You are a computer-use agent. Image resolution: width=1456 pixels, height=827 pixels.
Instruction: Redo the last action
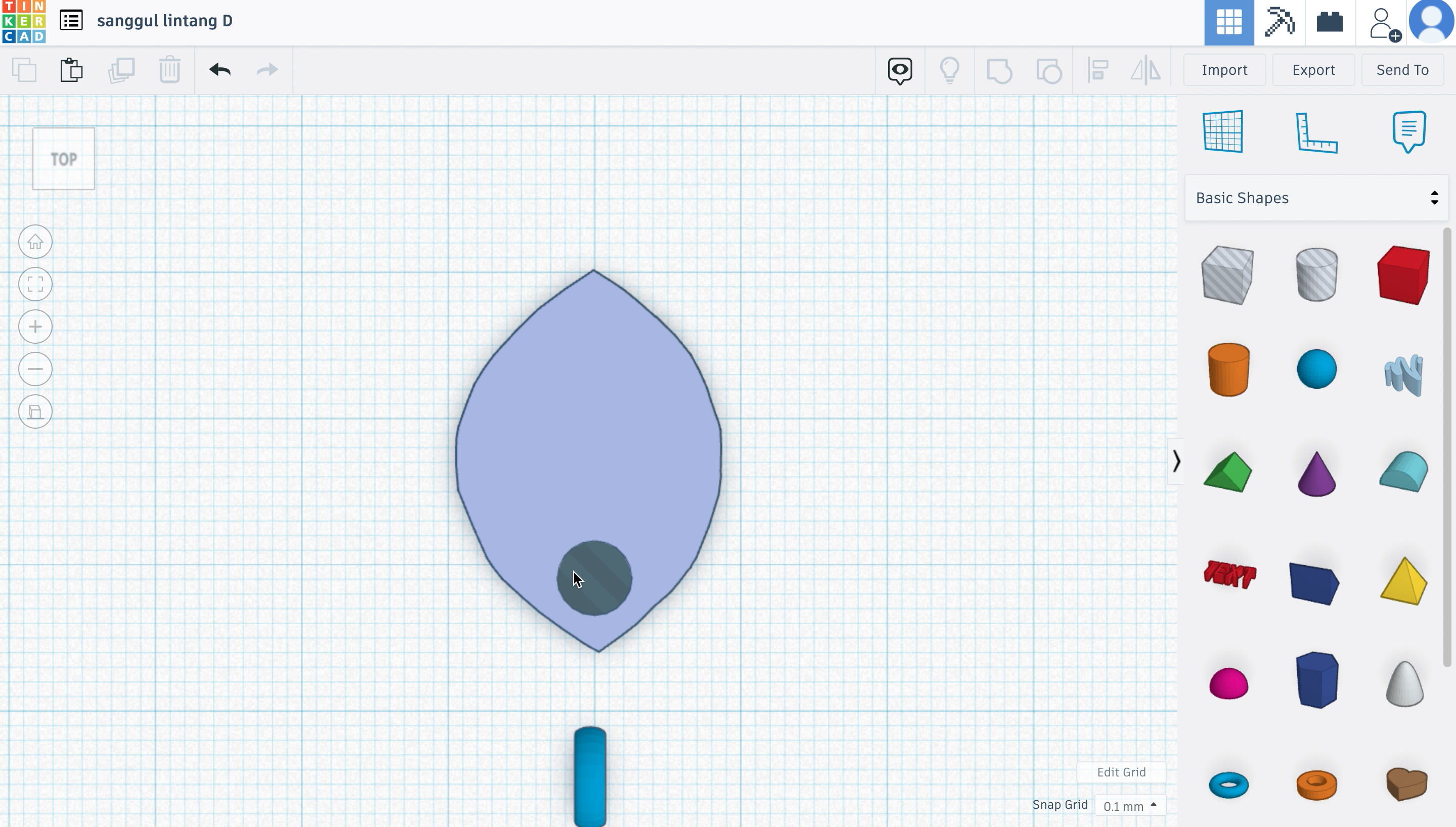pyautogui.click(x=267, y=70)
